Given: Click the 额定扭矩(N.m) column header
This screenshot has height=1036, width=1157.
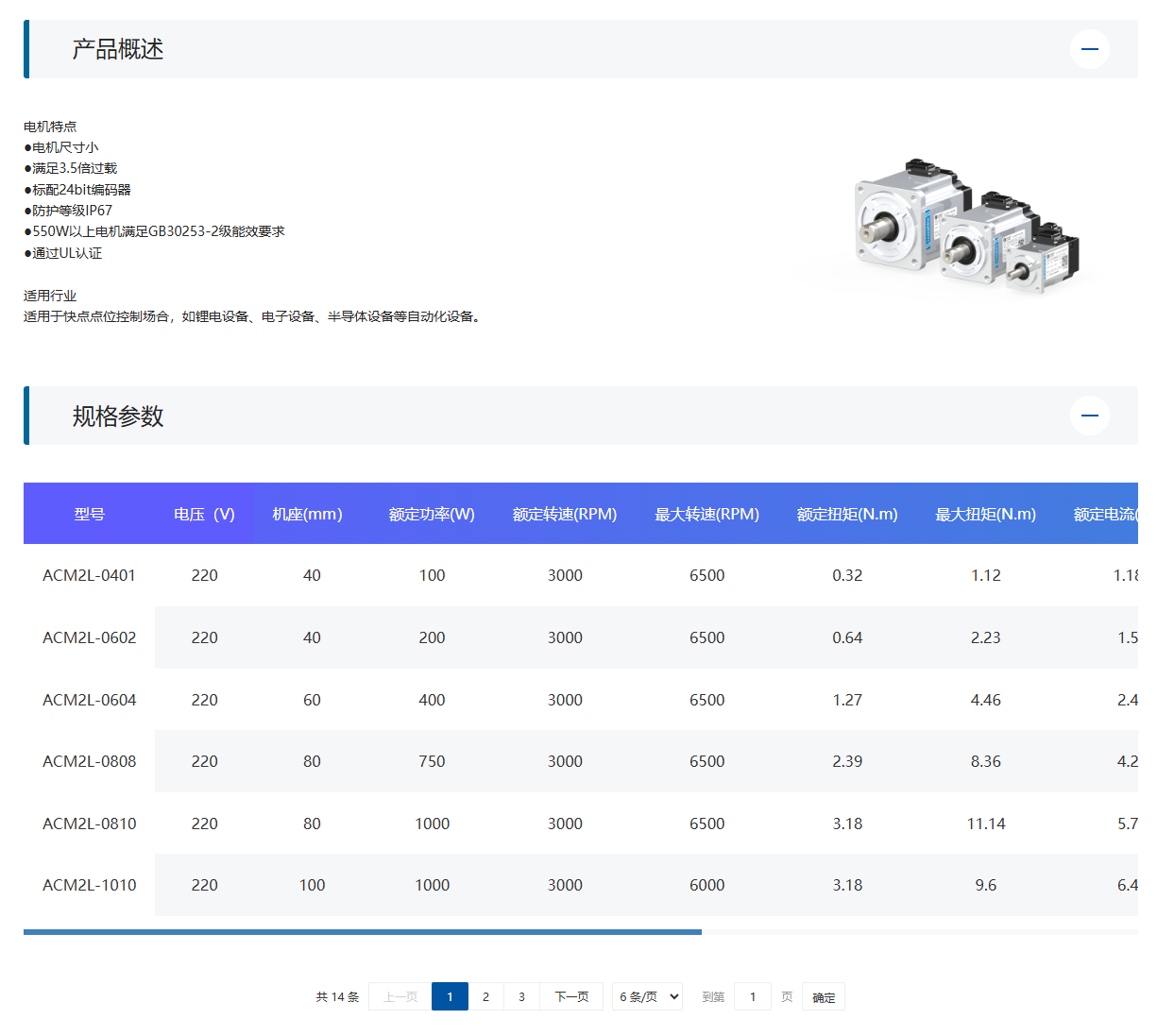Looking at the screenshot, I should 847,514.
